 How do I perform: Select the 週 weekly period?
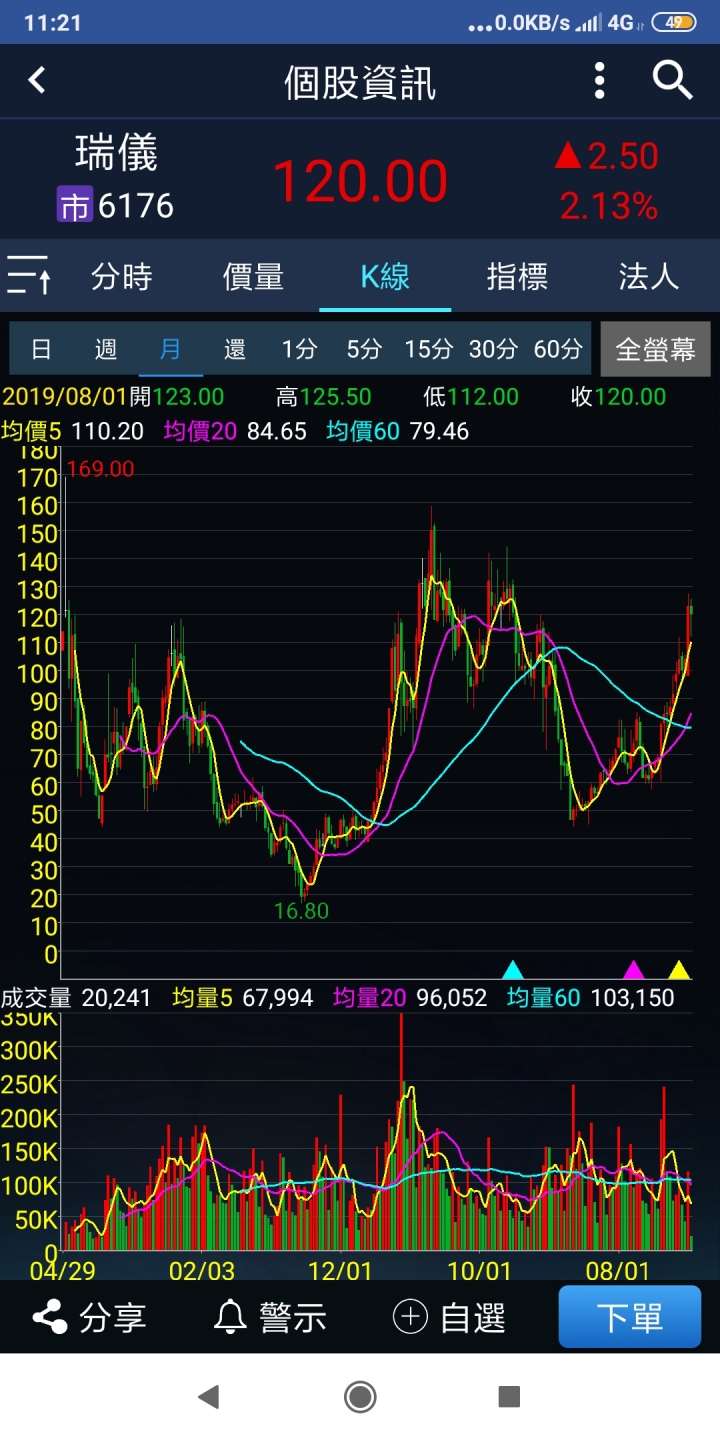pyautogui.click(x=106, y=348)
